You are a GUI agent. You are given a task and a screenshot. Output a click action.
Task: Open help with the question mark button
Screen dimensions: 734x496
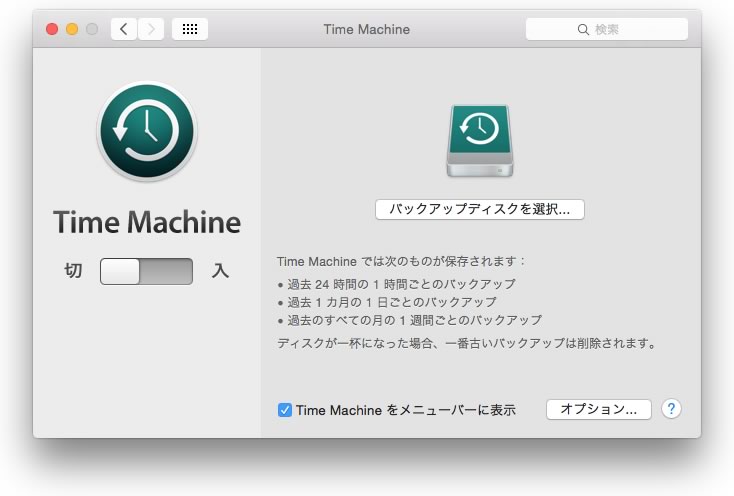pos(671,409)
